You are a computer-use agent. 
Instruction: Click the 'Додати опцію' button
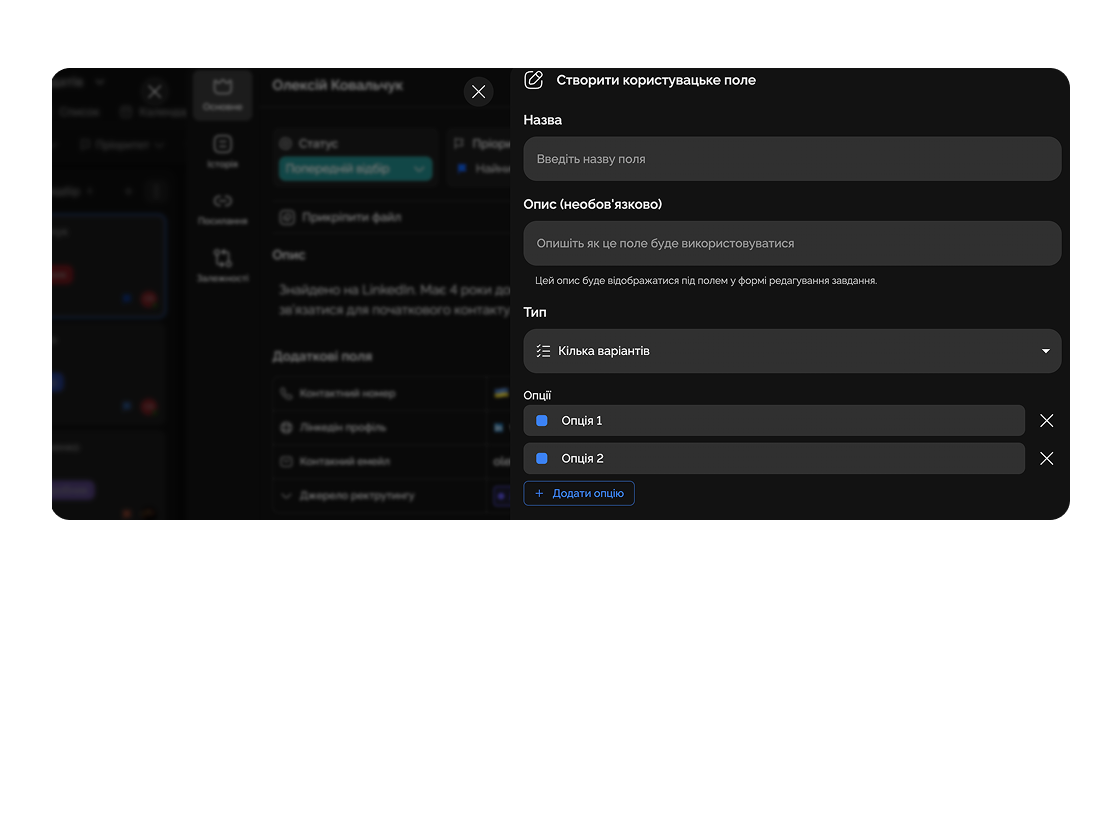pyautogui.click(x=579, y=493)
